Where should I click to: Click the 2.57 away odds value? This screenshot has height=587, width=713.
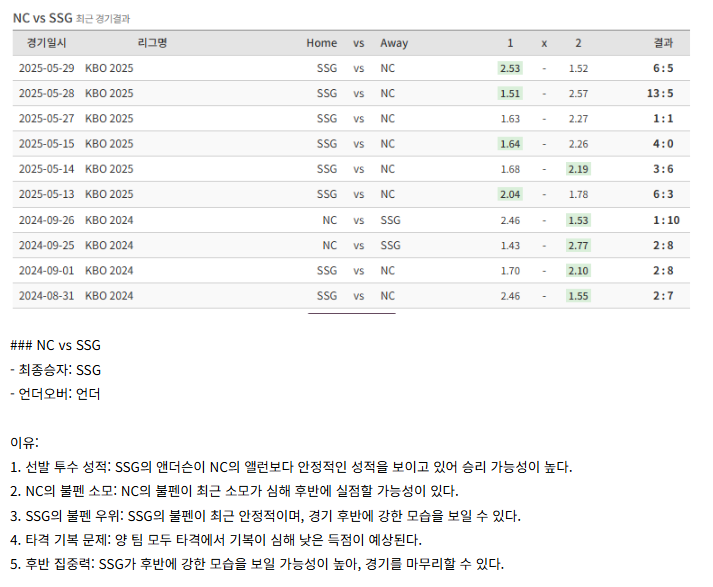pyautogui.click(x=578, y=94)
